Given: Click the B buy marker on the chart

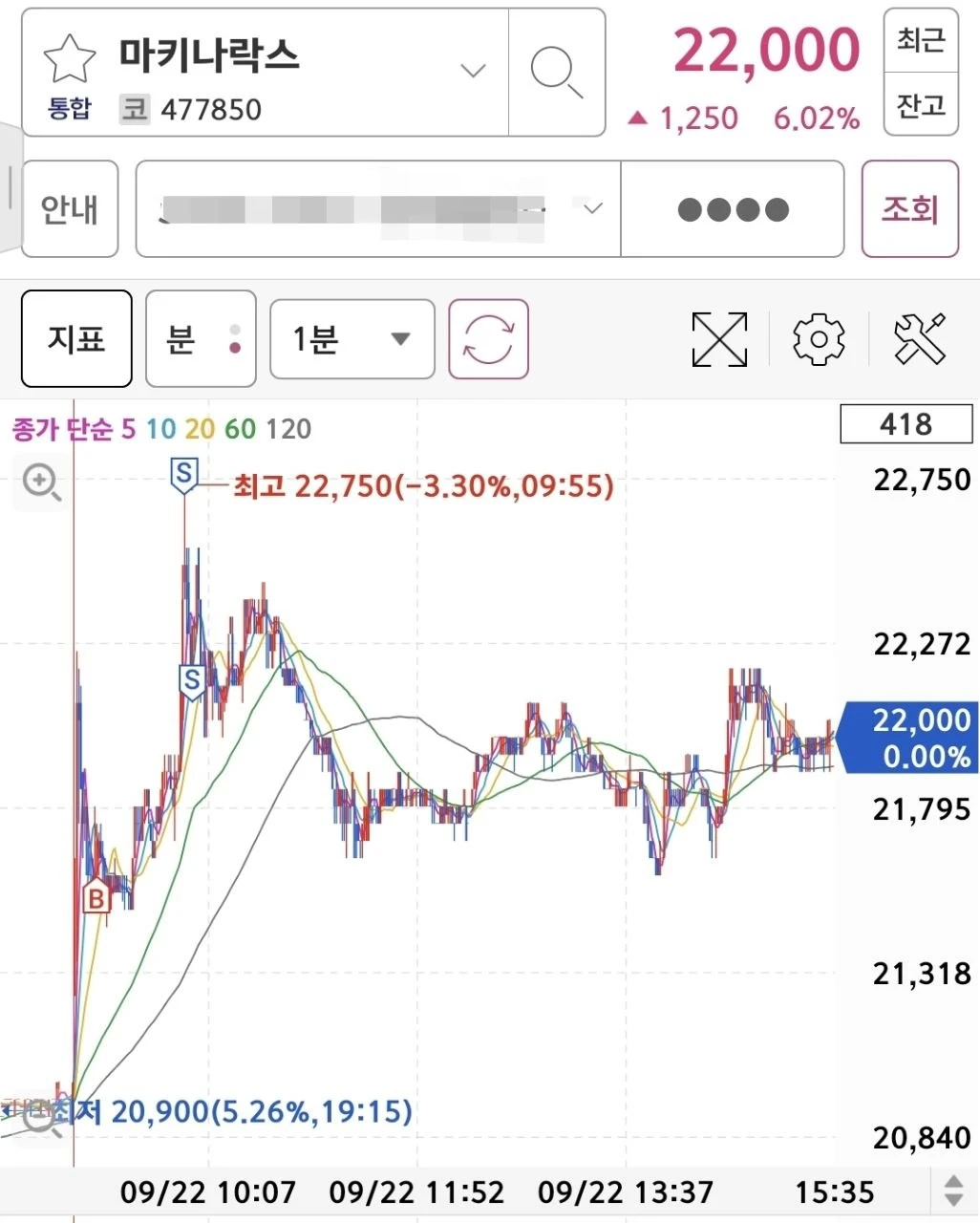Looking at the screenshot, I should [x=96, y=898].
